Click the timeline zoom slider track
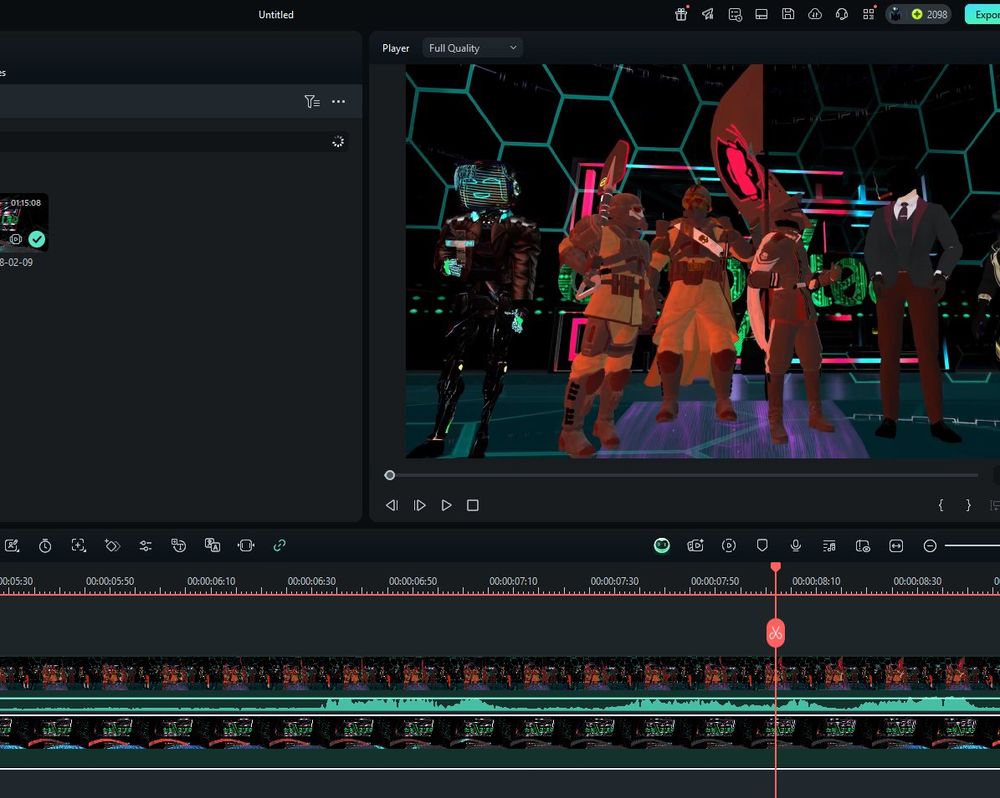This screenshot has width=1000, height=798. (x=972, y=545)
